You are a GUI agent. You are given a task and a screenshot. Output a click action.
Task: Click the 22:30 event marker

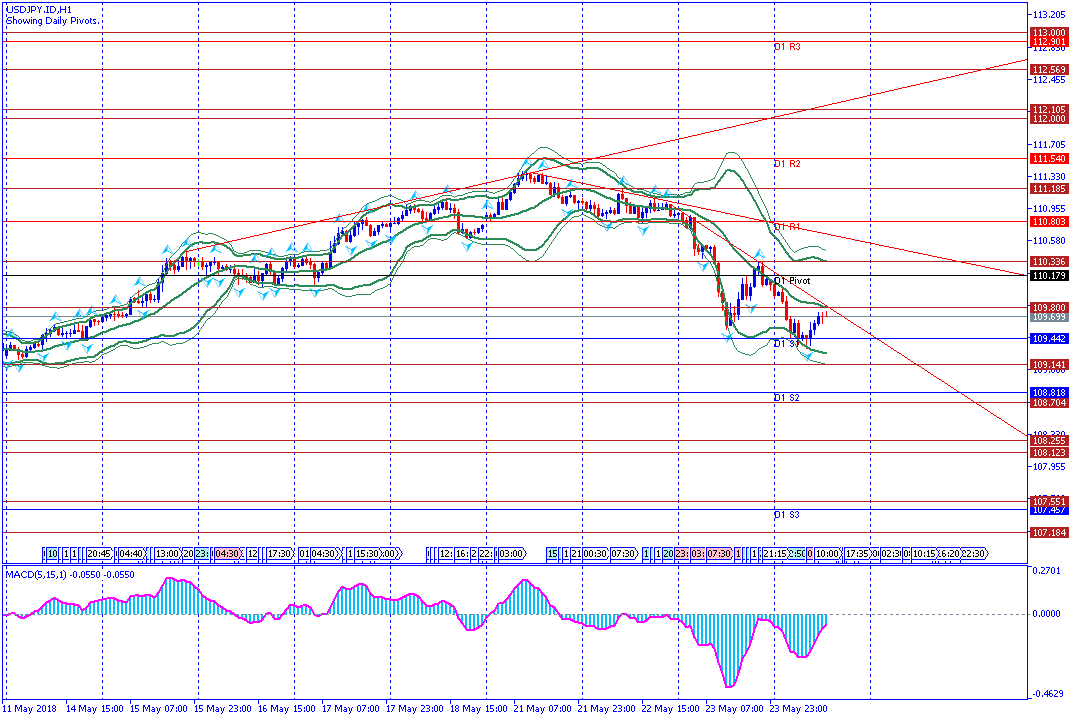[x=973, y=554]
